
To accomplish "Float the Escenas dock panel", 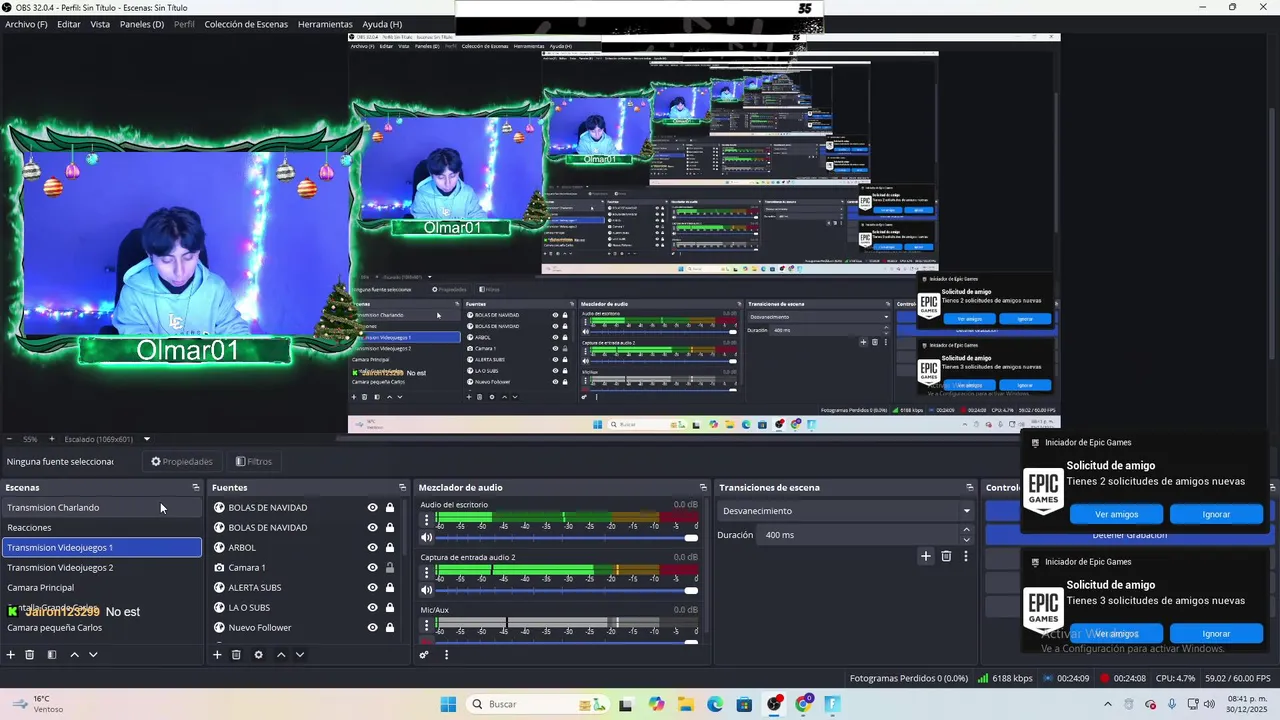I will coord(196,488).
